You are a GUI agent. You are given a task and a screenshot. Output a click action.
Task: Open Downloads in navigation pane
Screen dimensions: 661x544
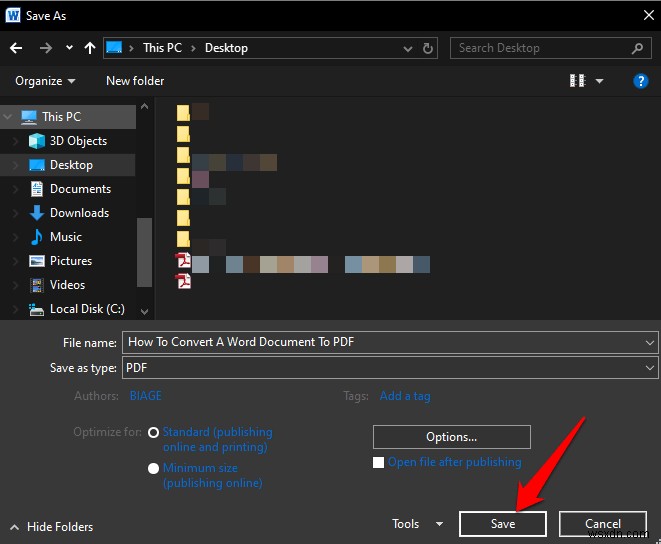point(79,213)
